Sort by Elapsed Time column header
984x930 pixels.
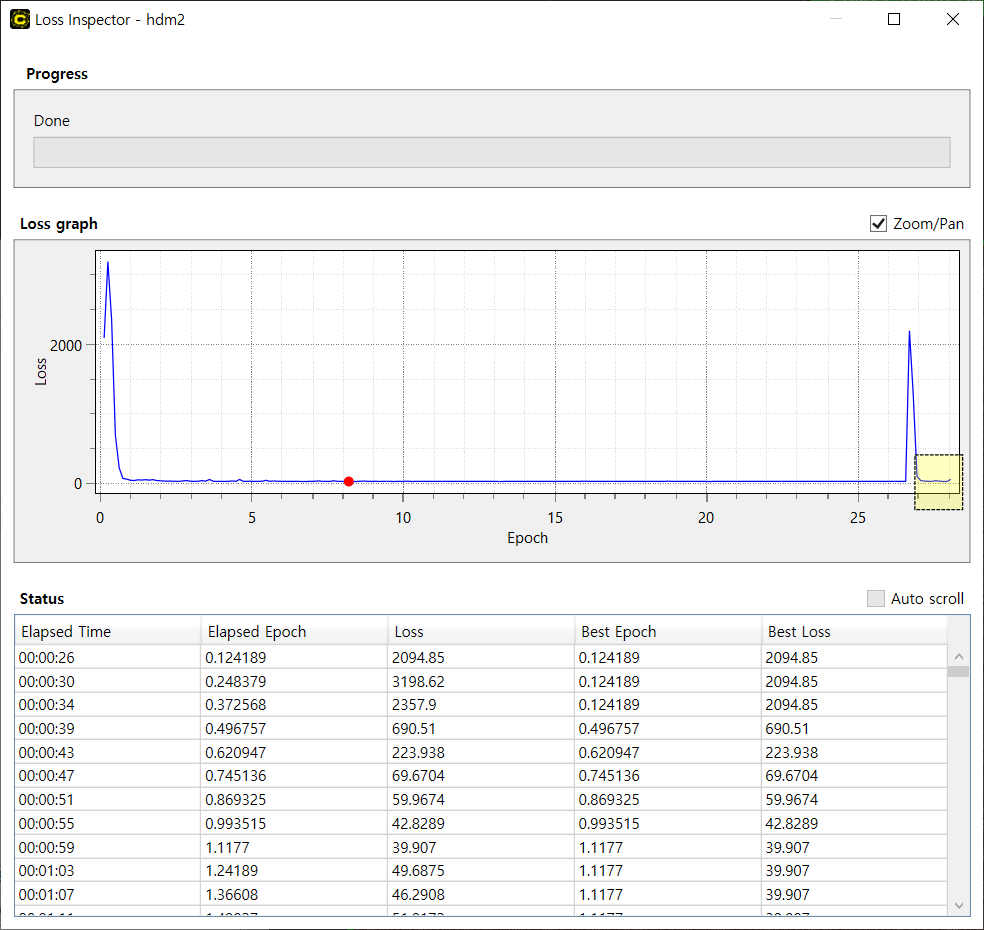click(107, 632)
